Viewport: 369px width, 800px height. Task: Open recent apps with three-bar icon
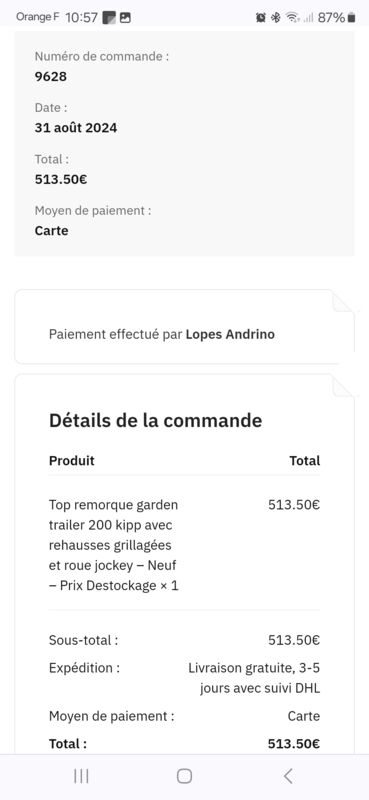click(81, 776)
